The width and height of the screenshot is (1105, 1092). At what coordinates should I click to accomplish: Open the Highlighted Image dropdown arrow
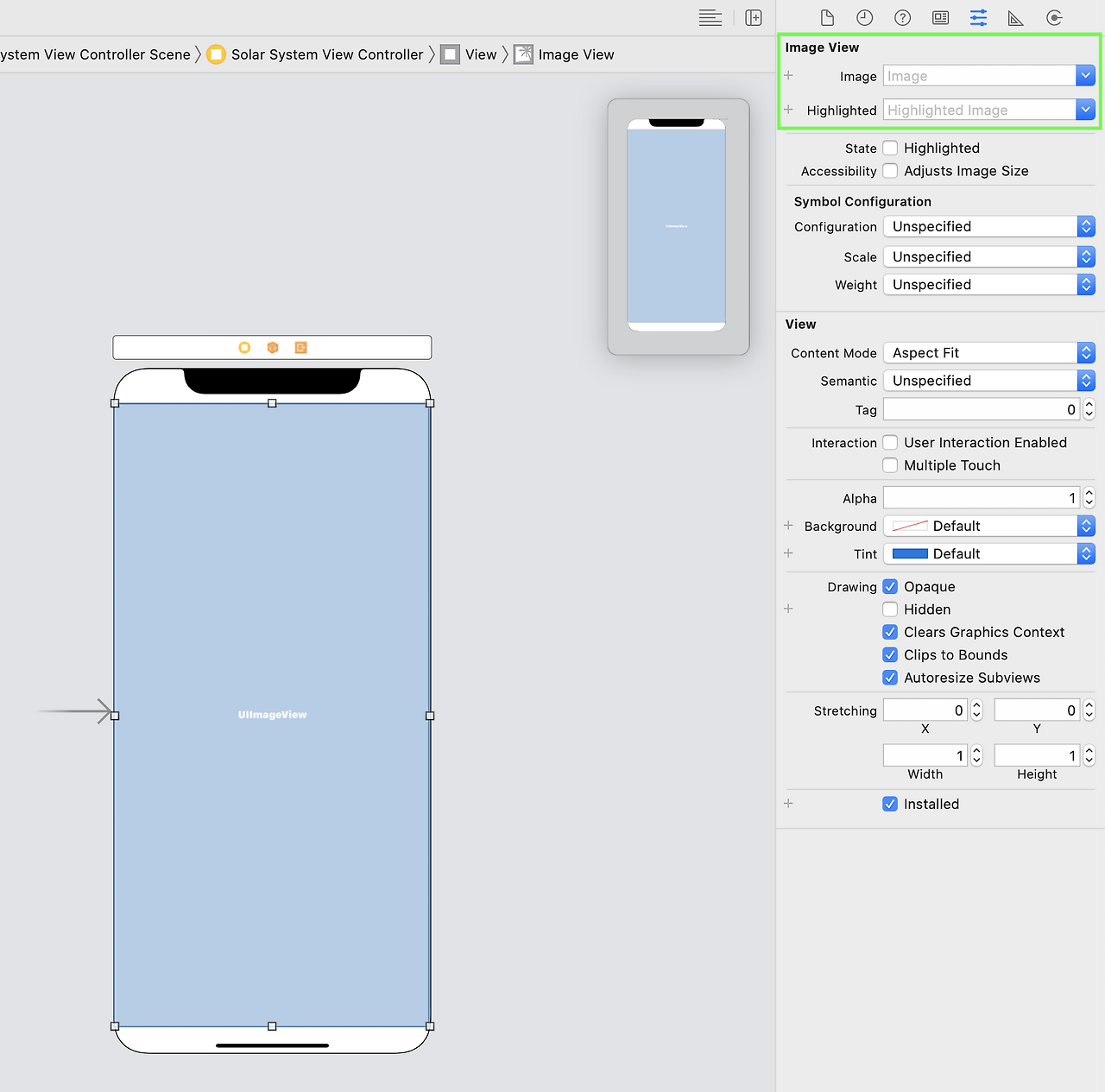click(1086, 110)
